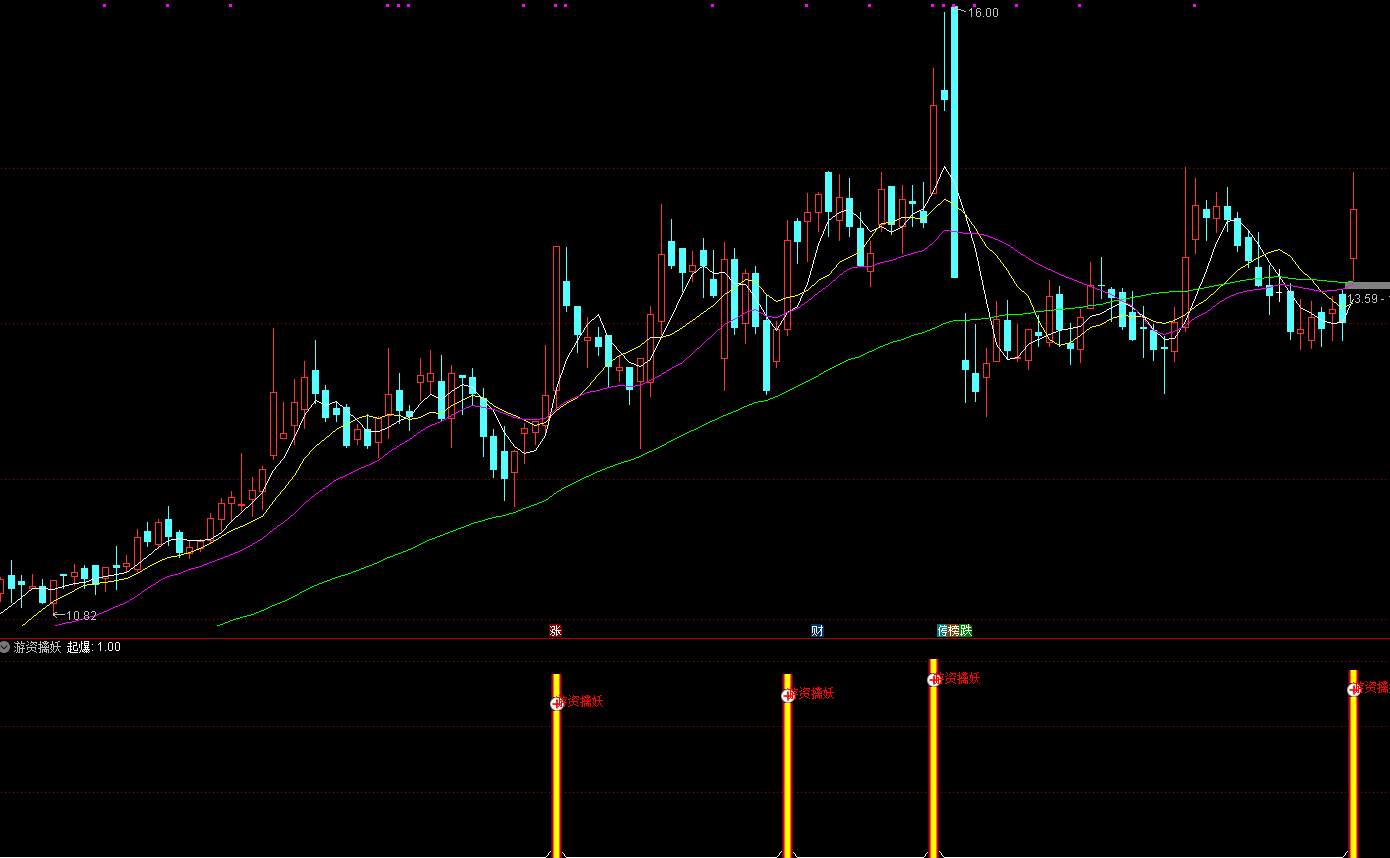This screenshot has width=1390, height=858.
Task: Collapse the 游资擒妖 indicator panel chevron
Action: (x=6, y=647)
